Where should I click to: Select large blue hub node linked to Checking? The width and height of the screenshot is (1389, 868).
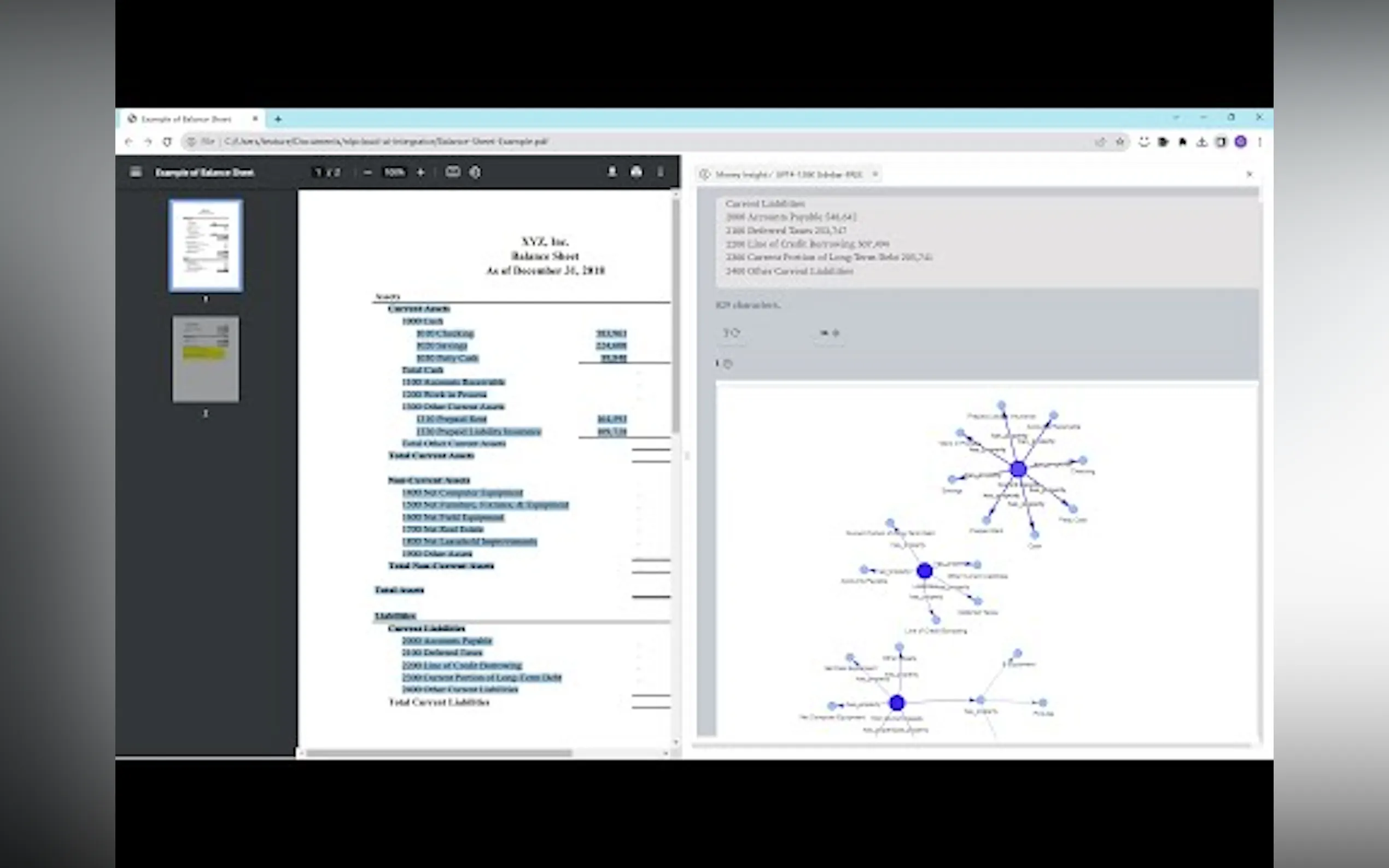click(x=1018, y=469)
